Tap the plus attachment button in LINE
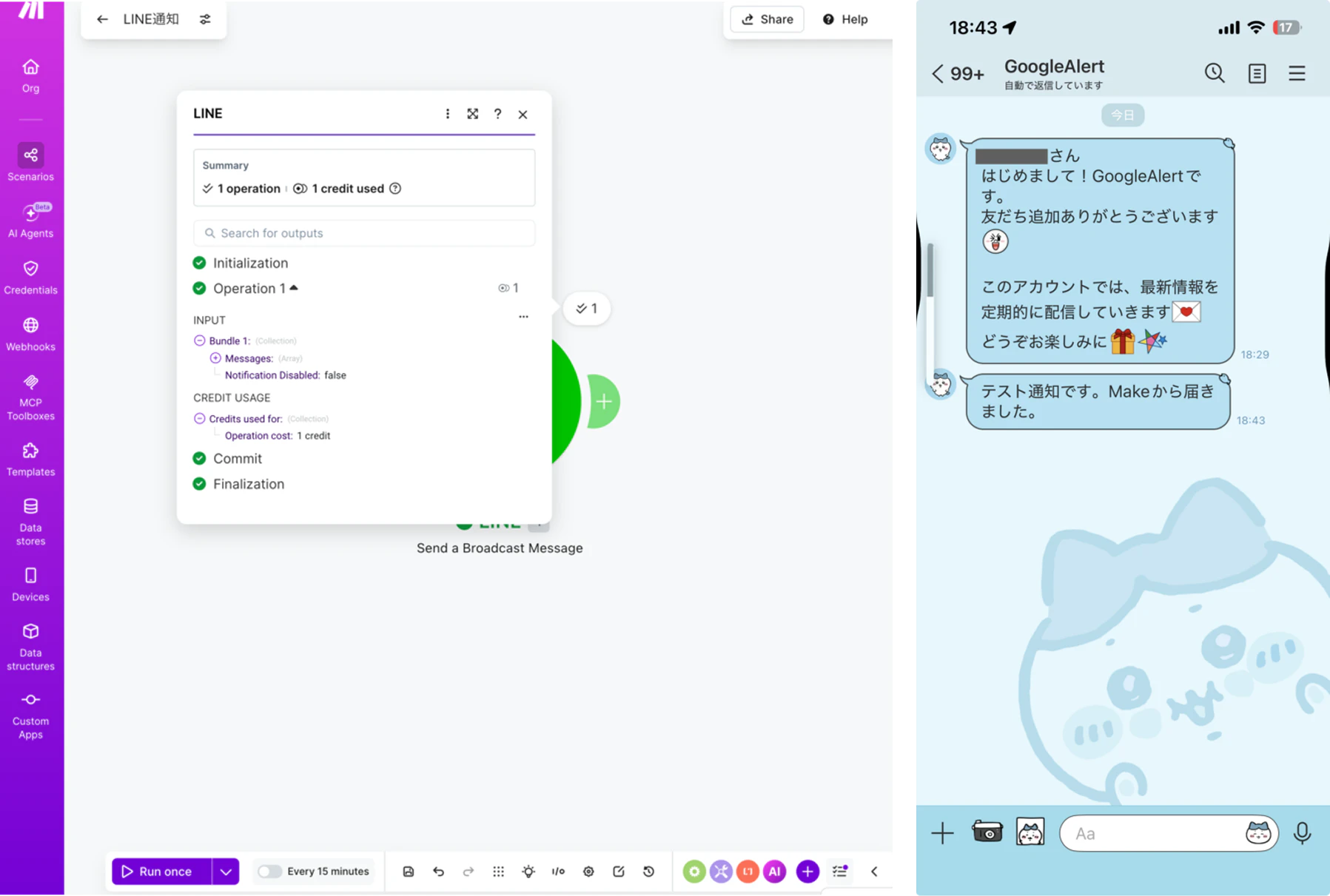The height and width of the screenshot is (896, 1330). tap(942, 833)
